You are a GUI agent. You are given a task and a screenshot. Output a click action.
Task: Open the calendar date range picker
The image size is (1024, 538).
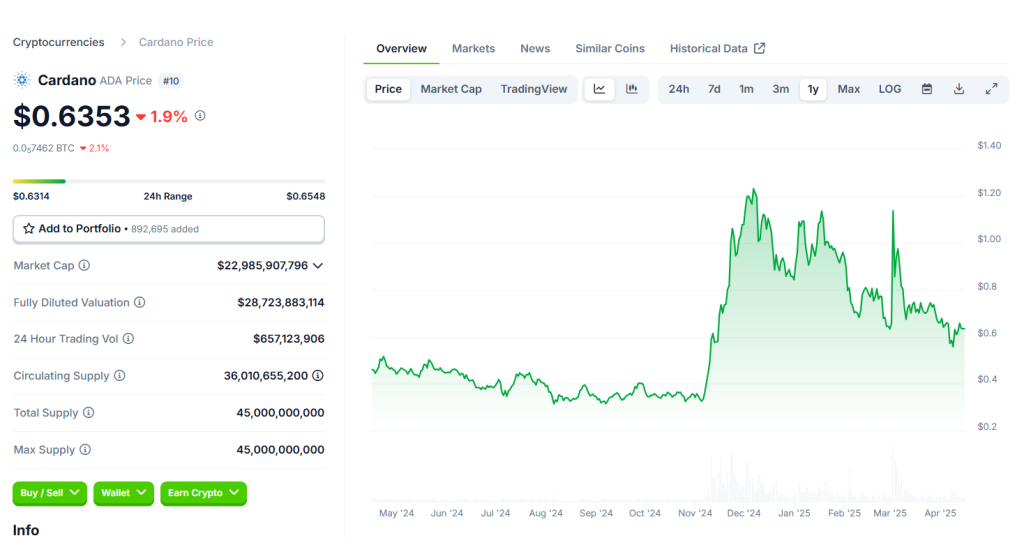tap(927, 89)
